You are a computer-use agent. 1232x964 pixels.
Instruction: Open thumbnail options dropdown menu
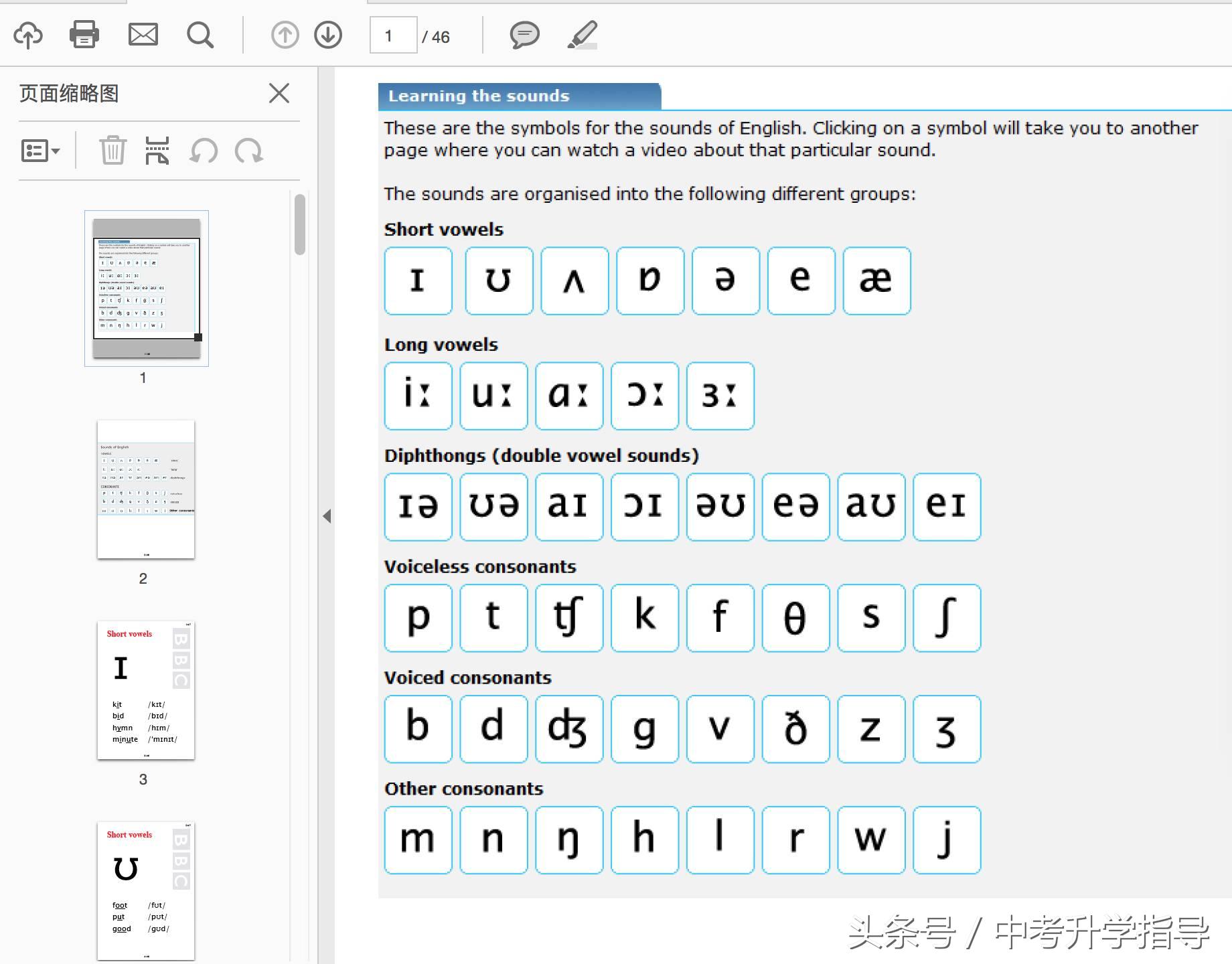pos(40,151)
